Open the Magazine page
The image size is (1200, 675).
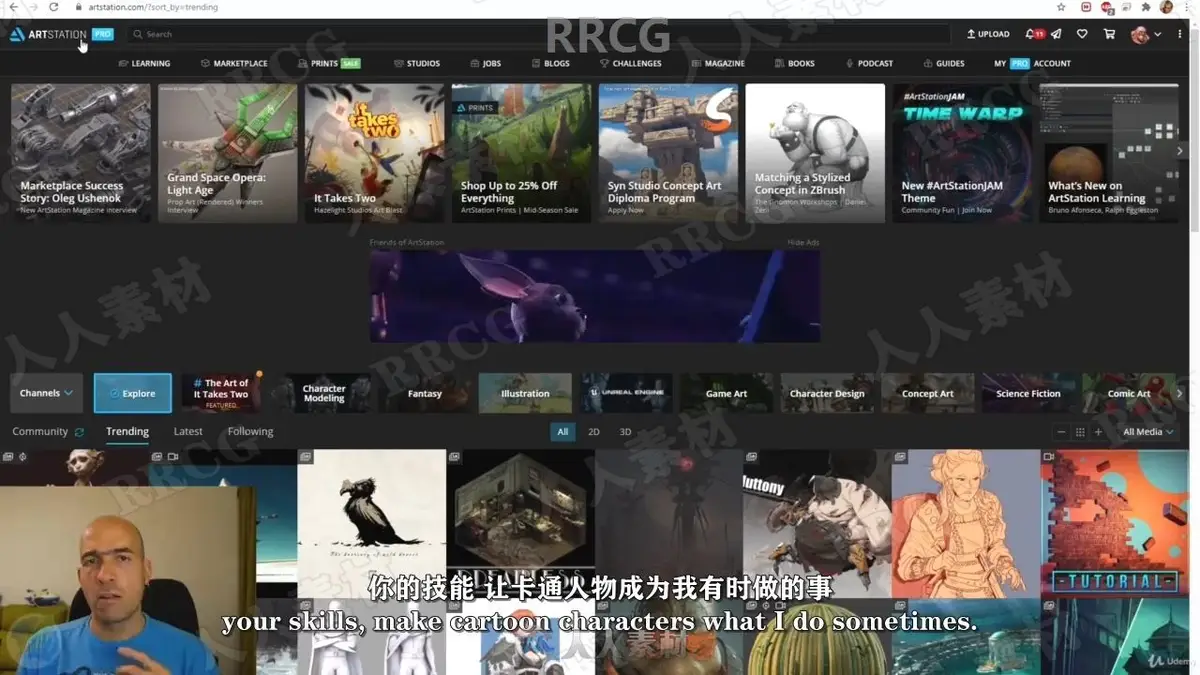pyautogui.click(x=718, y=63)
